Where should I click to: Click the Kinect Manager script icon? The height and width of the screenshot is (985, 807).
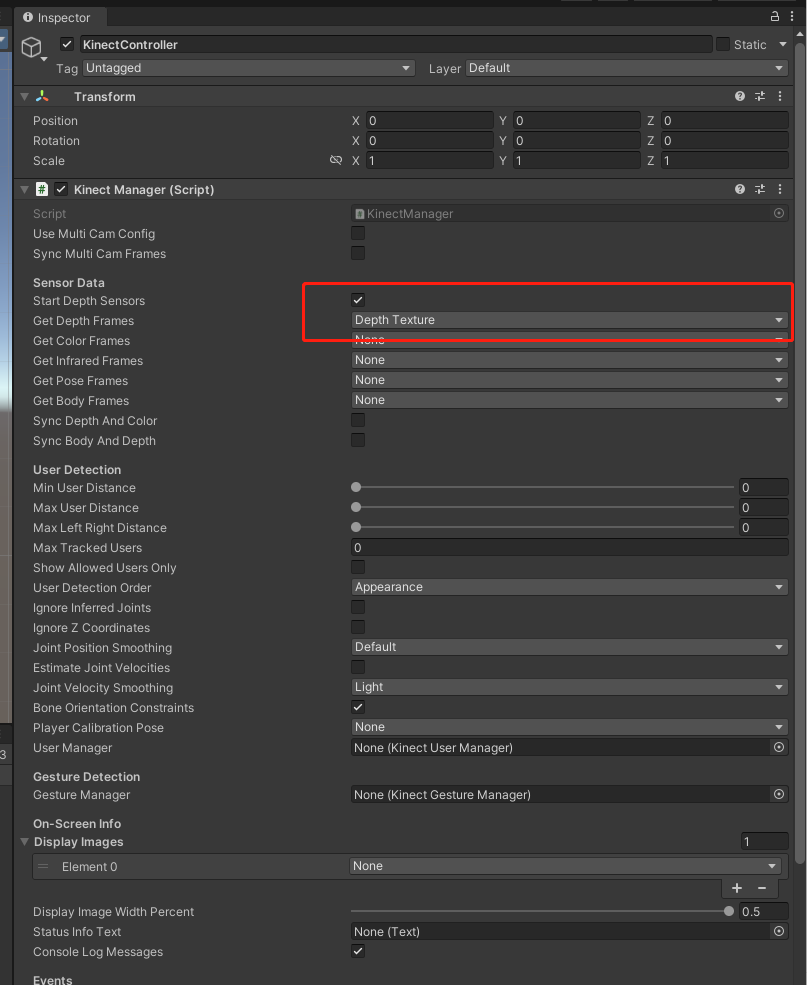41,189
